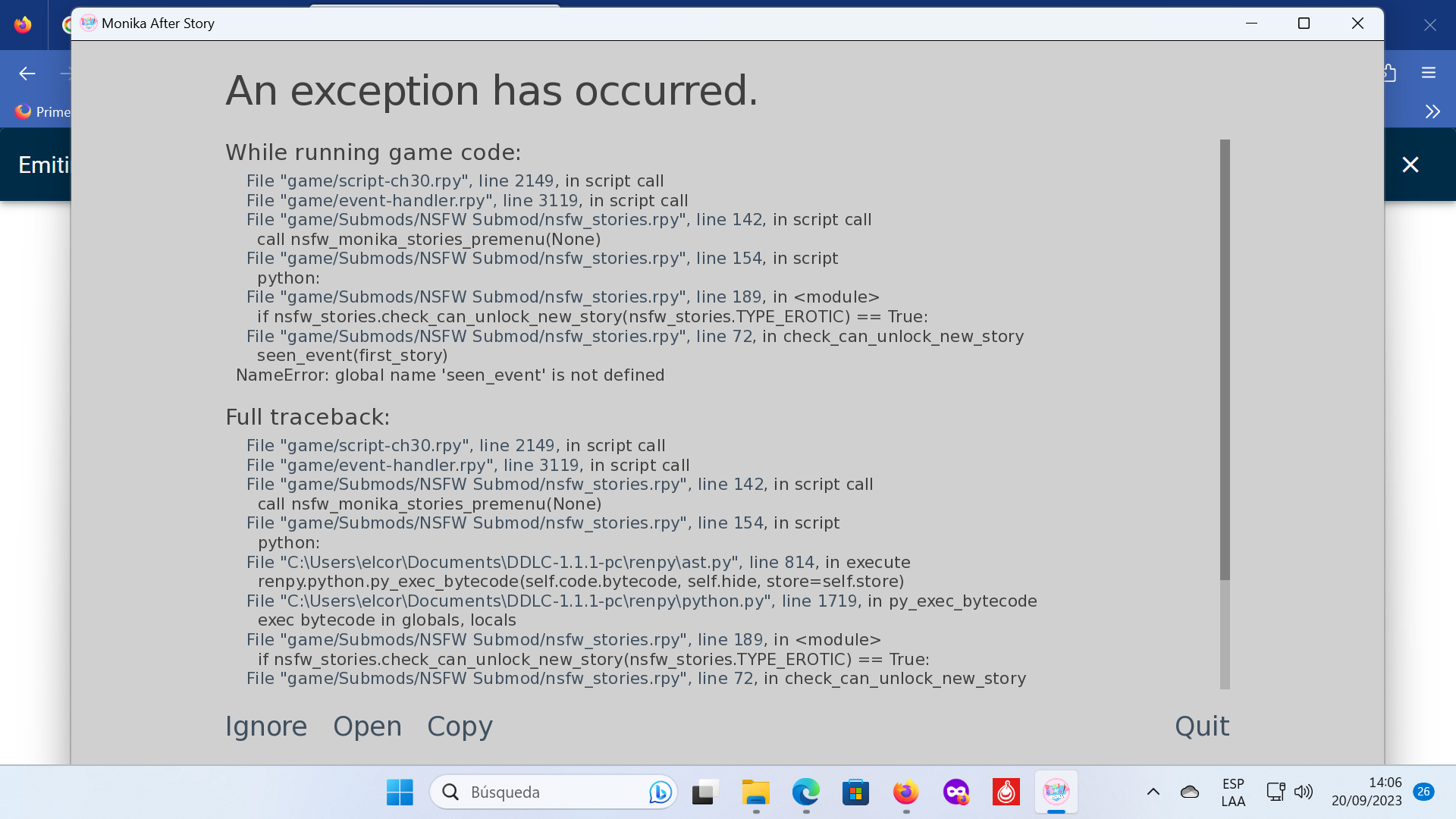This screenshot has width=1456, height=819.
Task: Switch to Firefox in taskbar
Action: tap(905, 792)
